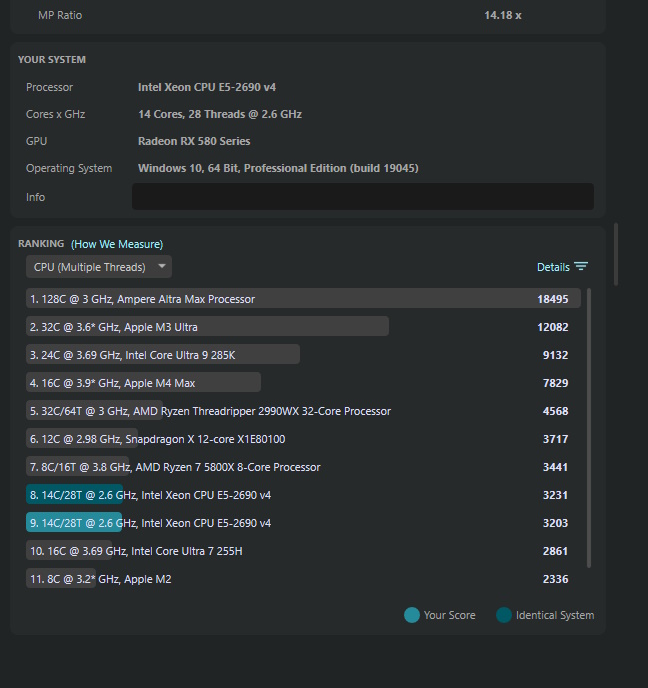
Task: Click the score value 3231
Action: [555, 495]
